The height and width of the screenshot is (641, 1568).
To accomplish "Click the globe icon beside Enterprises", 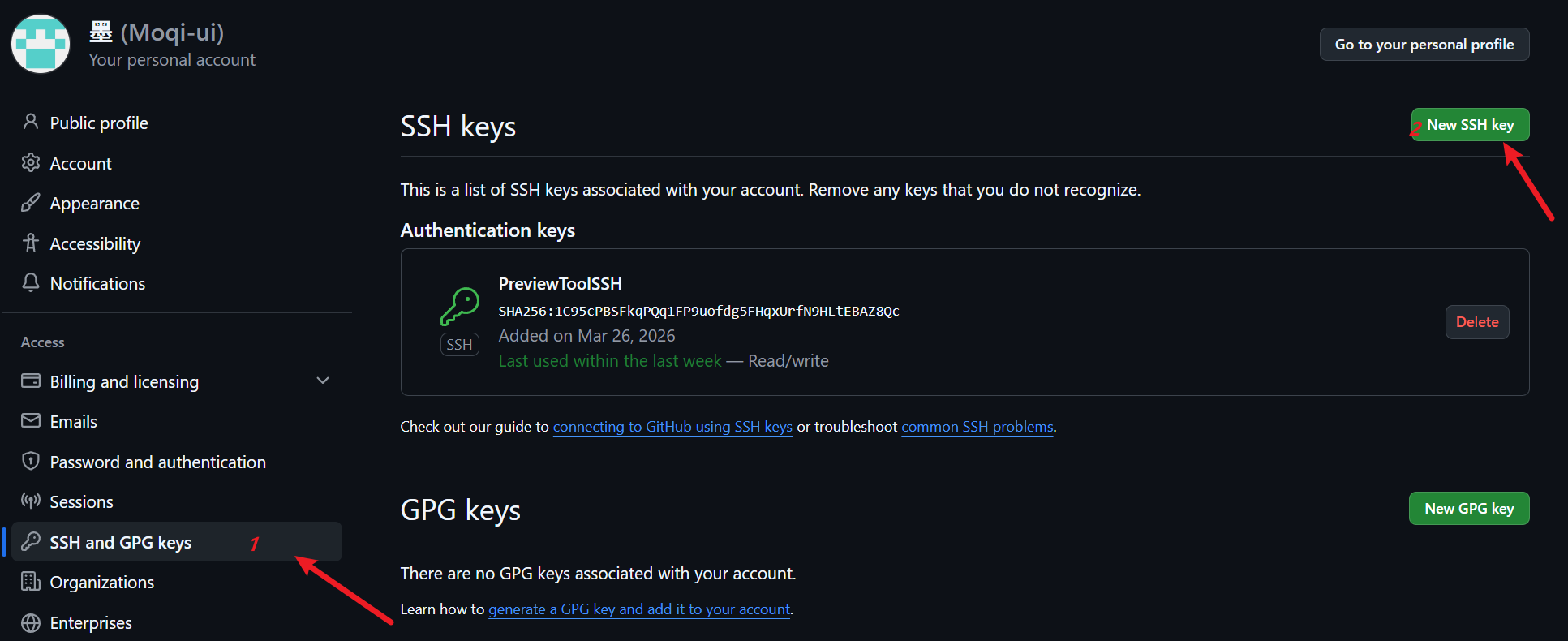I will coord(31,622).
